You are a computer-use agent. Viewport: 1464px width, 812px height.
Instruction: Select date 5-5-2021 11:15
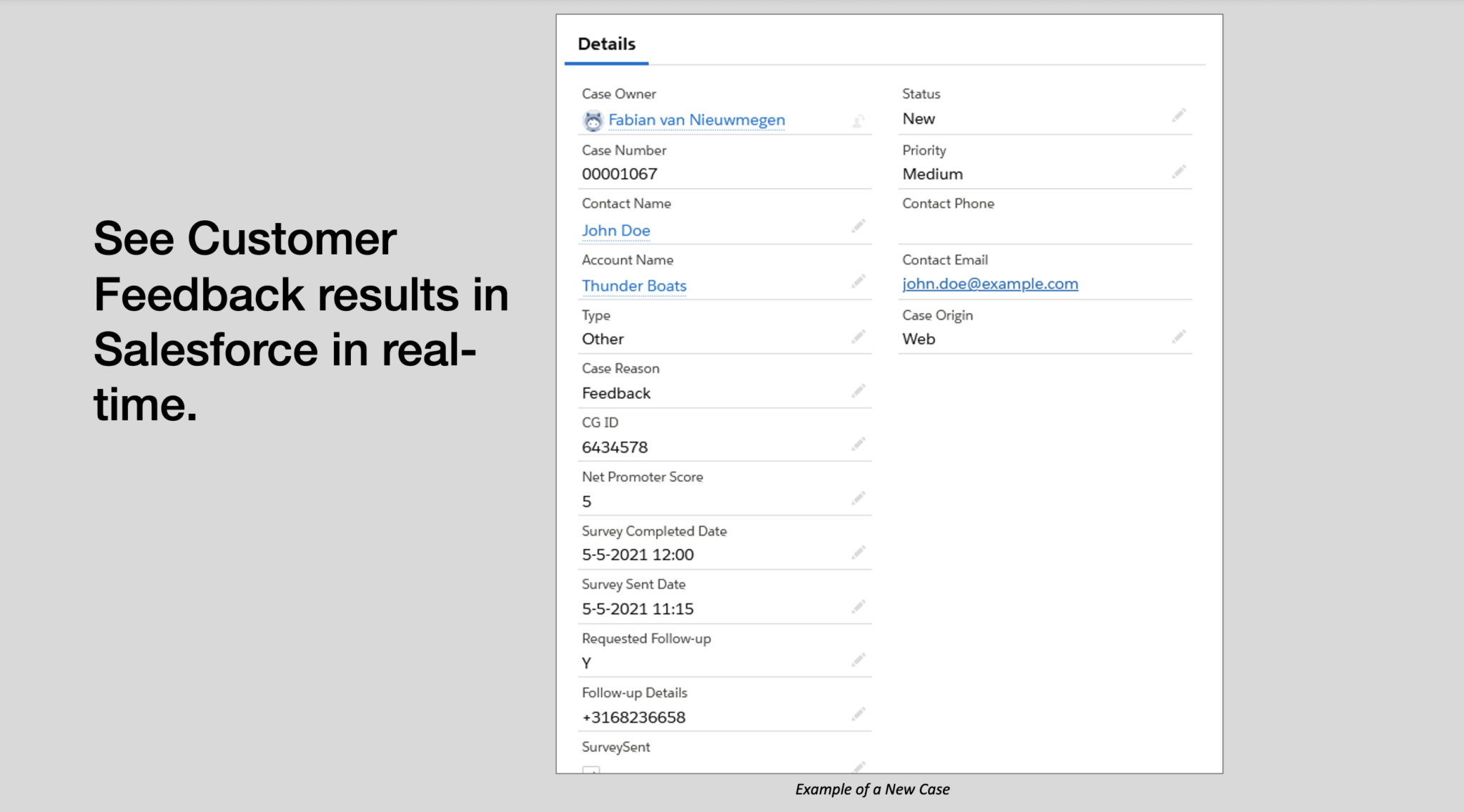tap(638, 609)
